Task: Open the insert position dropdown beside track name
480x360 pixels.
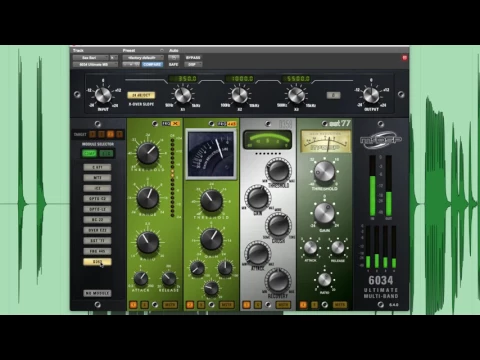Action: coord(114,58)
